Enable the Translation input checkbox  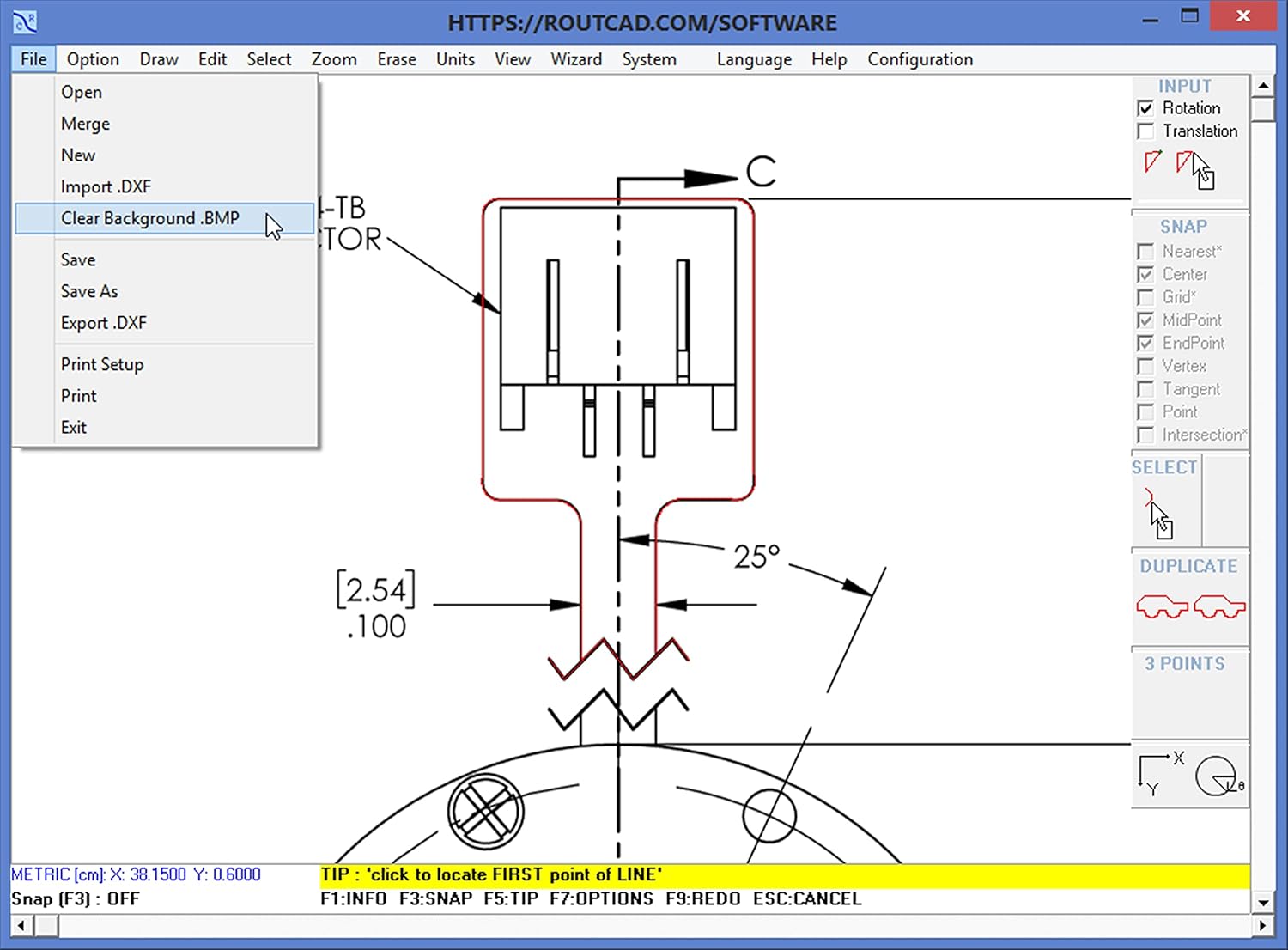coord(1145,131)
